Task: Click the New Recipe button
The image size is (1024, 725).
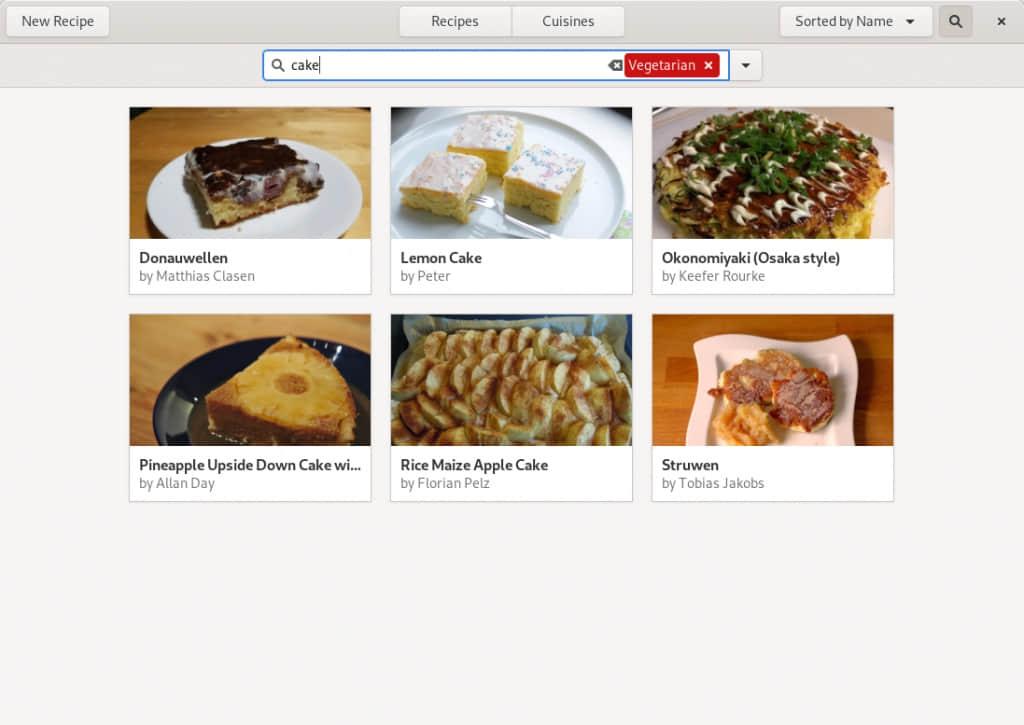Action: coord(58,21)
